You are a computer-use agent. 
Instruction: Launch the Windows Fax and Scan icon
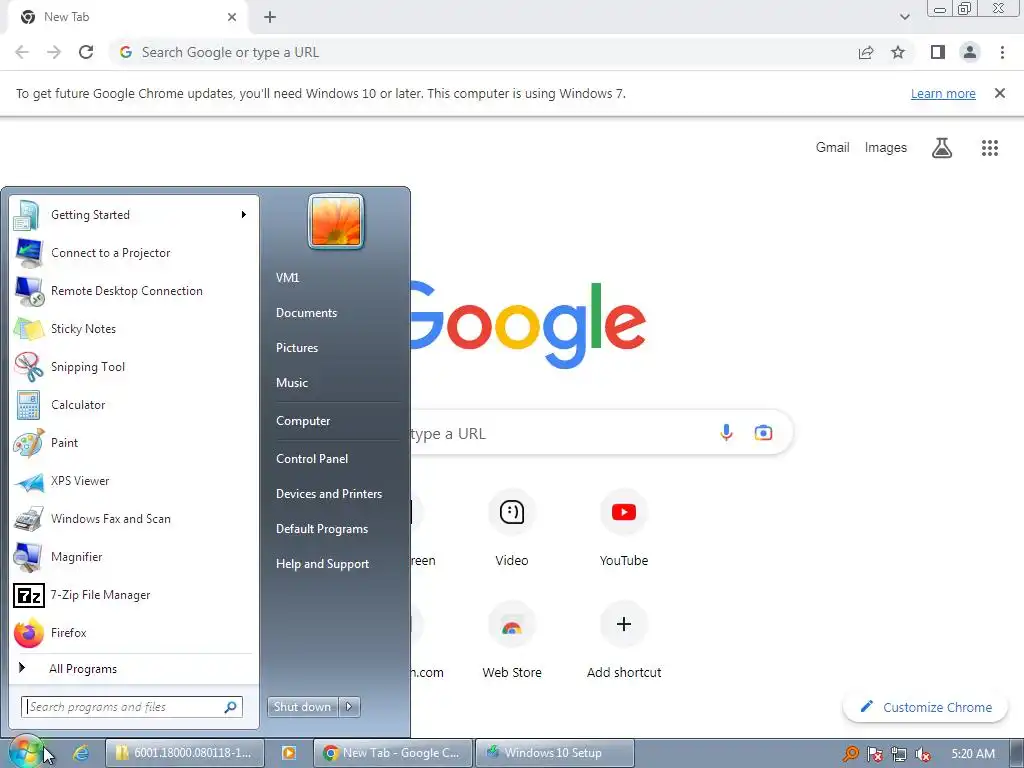click(x=28, y=519)
